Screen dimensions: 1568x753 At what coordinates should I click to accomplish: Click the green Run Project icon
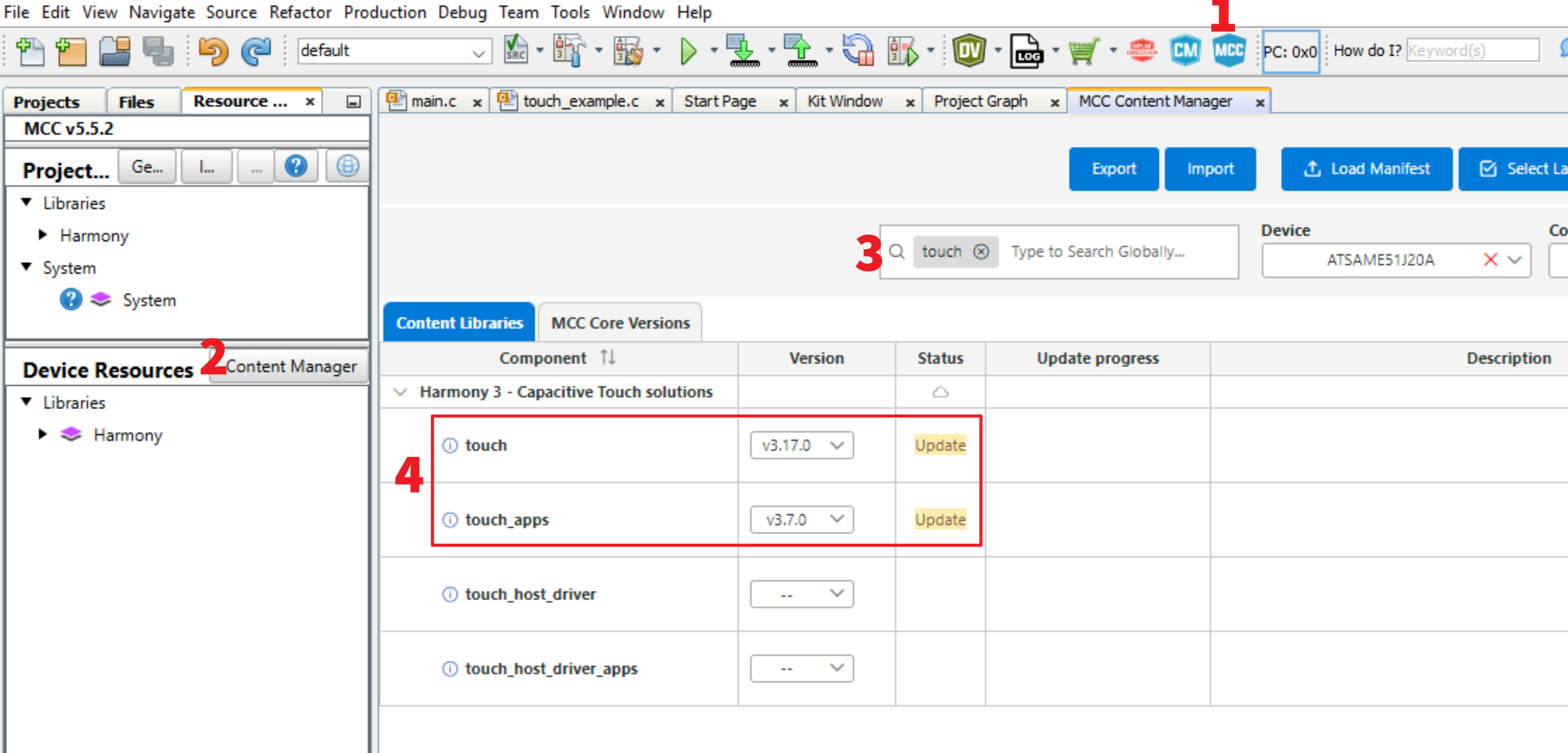688,51
